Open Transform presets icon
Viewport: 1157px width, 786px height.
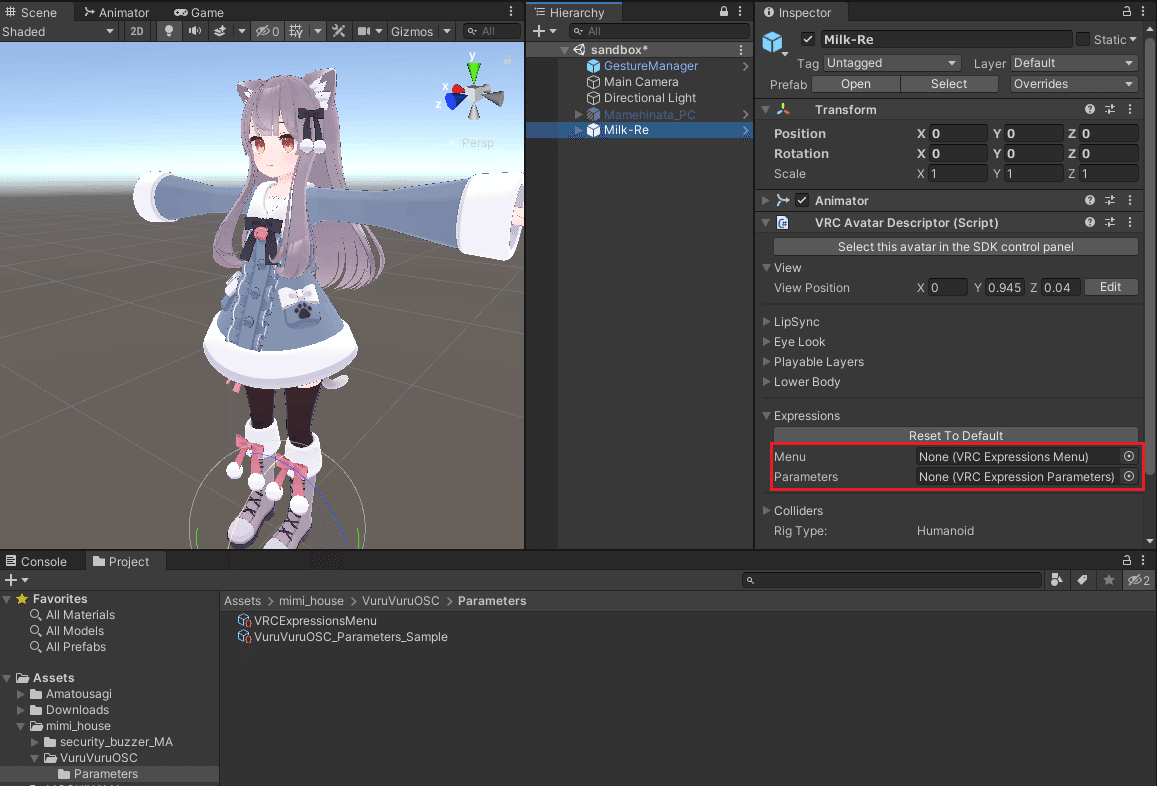(x=1110, y=109)
